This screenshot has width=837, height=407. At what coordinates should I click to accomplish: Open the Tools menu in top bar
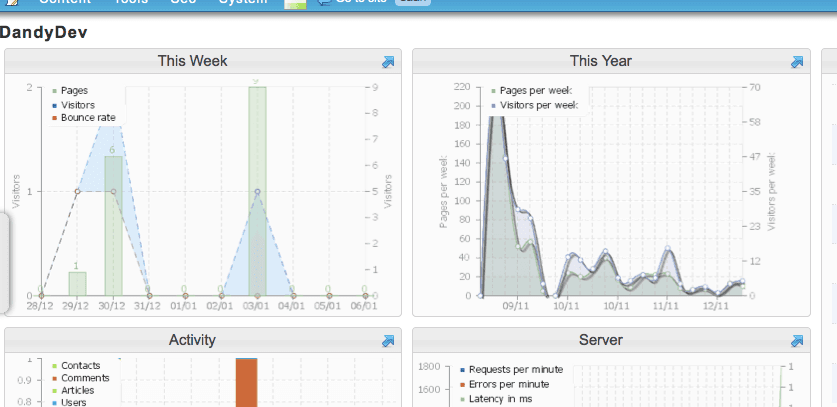(131, 3)
